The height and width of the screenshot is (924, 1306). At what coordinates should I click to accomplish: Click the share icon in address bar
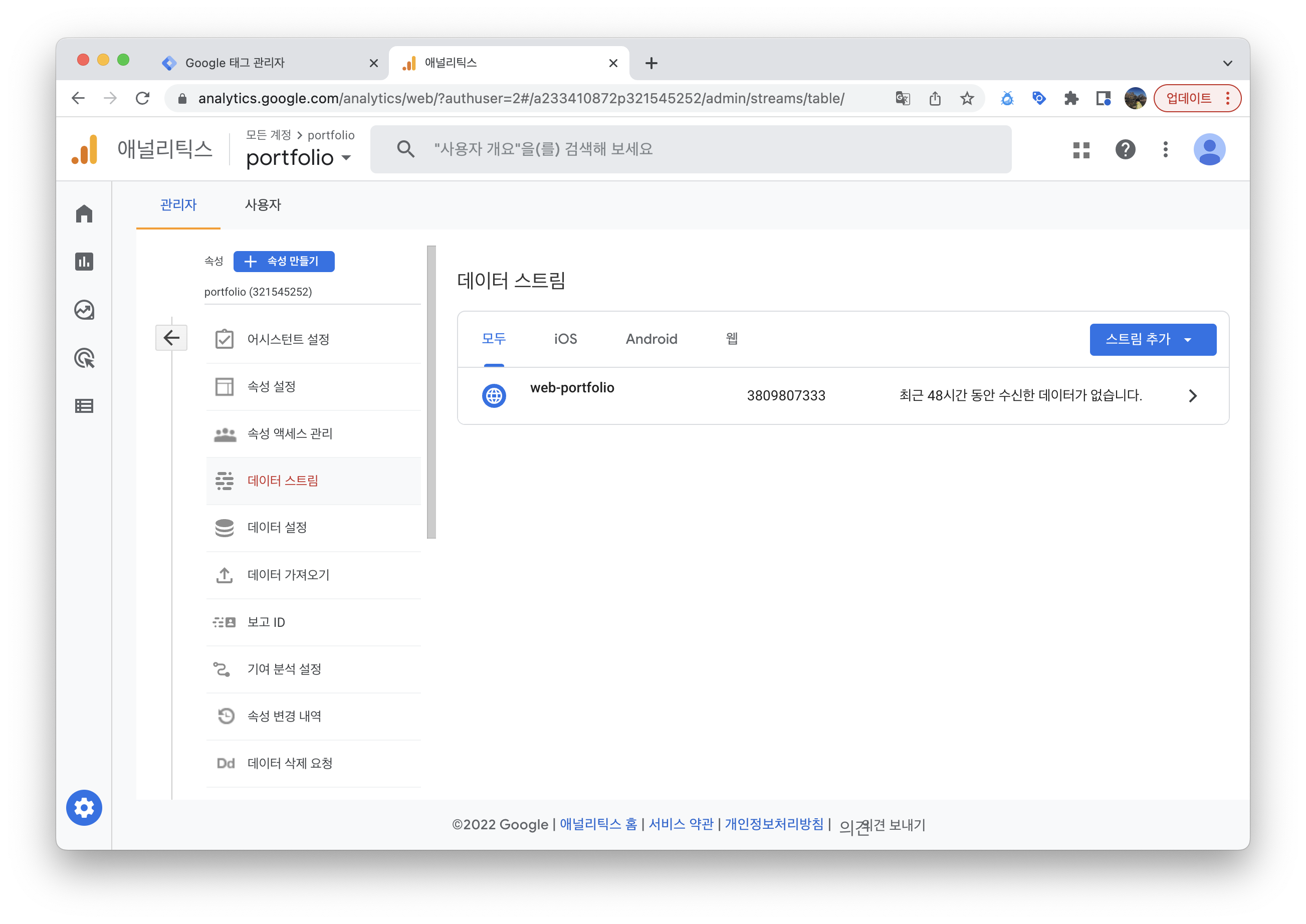point(935,98)
